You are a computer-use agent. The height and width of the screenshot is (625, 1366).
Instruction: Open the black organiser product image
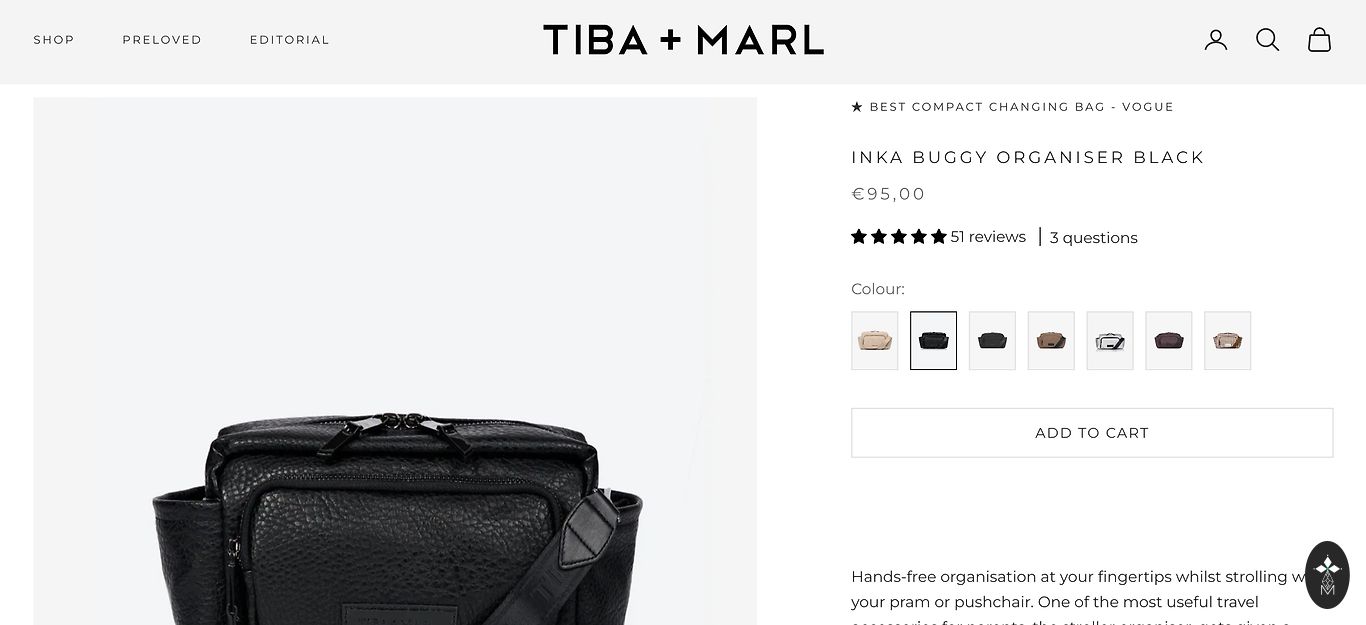(x=395, y=361)
